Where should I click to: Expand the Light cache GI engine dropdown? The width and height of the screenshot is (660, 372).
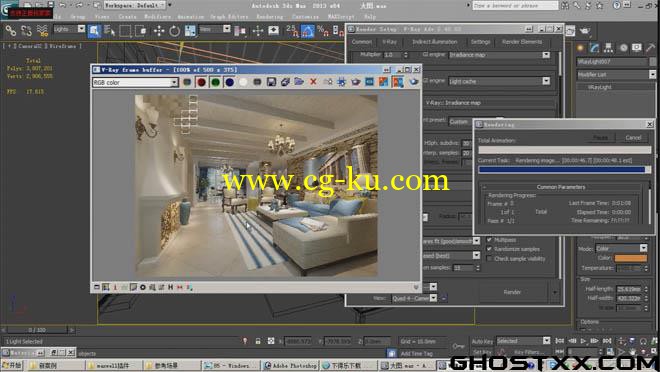499,81
